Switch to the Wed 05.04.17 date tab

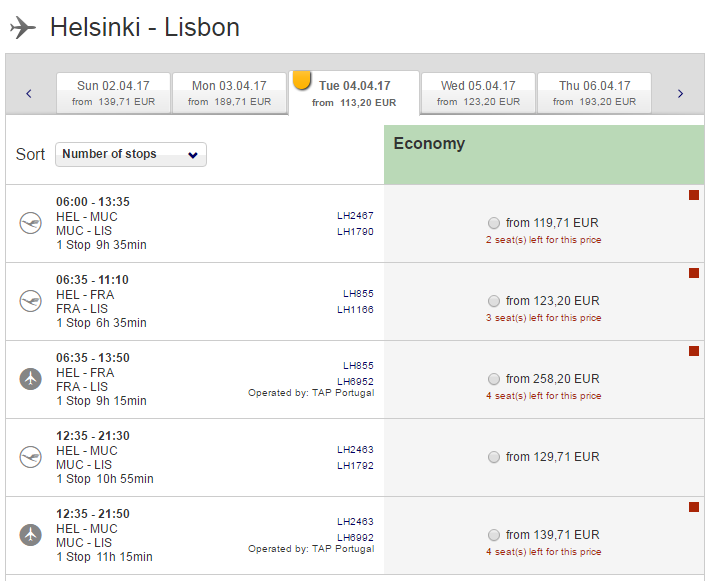point(478,93)
